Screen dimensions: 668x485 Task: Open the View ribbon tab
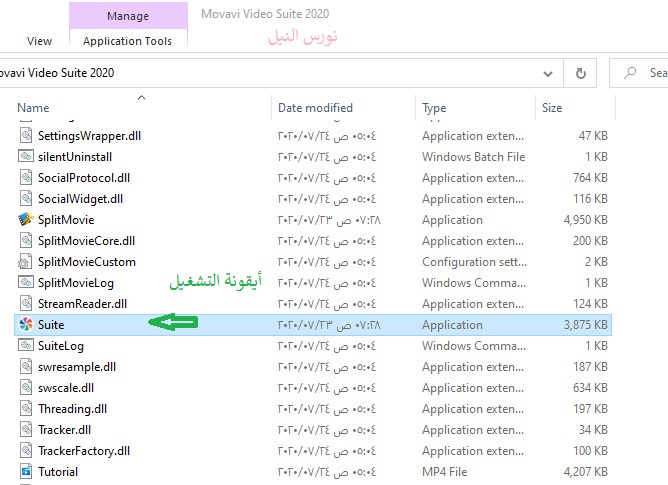pyautogui.click(x=40, y=41)
